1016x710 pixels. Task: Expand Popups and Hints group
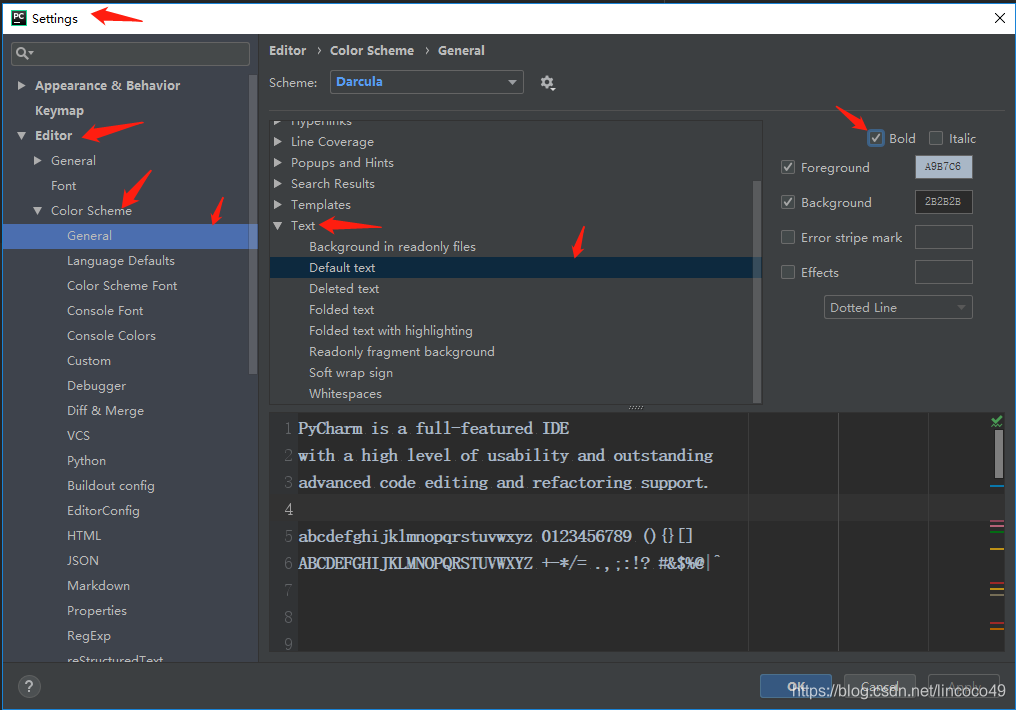coord(278,163)
